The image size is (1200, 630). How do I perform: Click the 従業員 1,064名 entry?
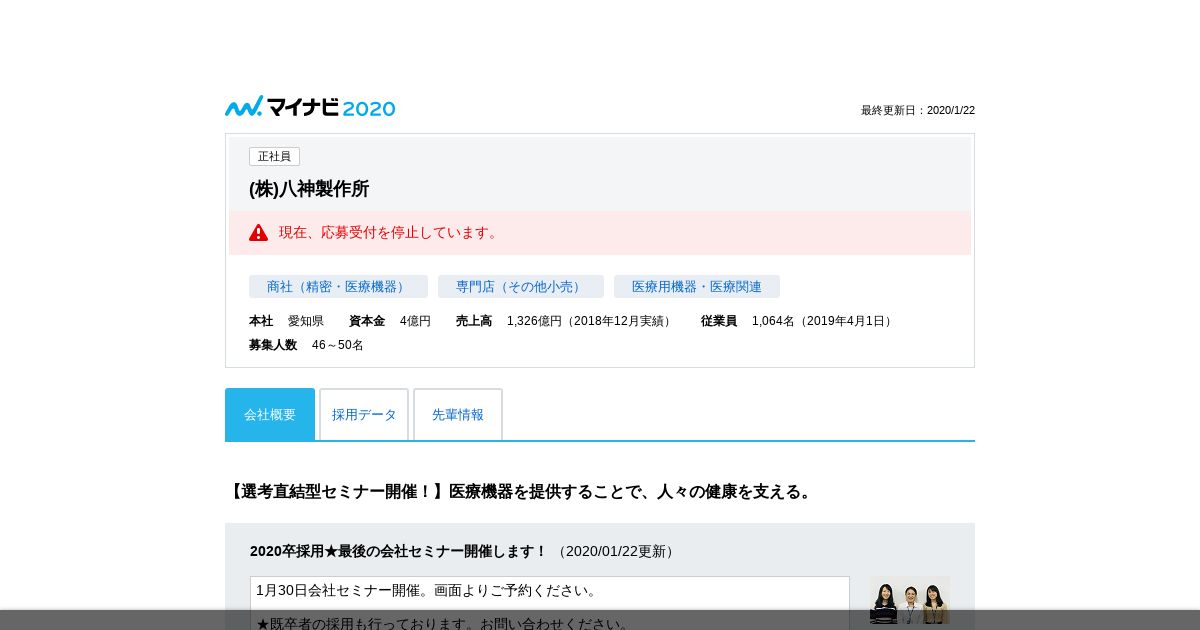[798, 321]
